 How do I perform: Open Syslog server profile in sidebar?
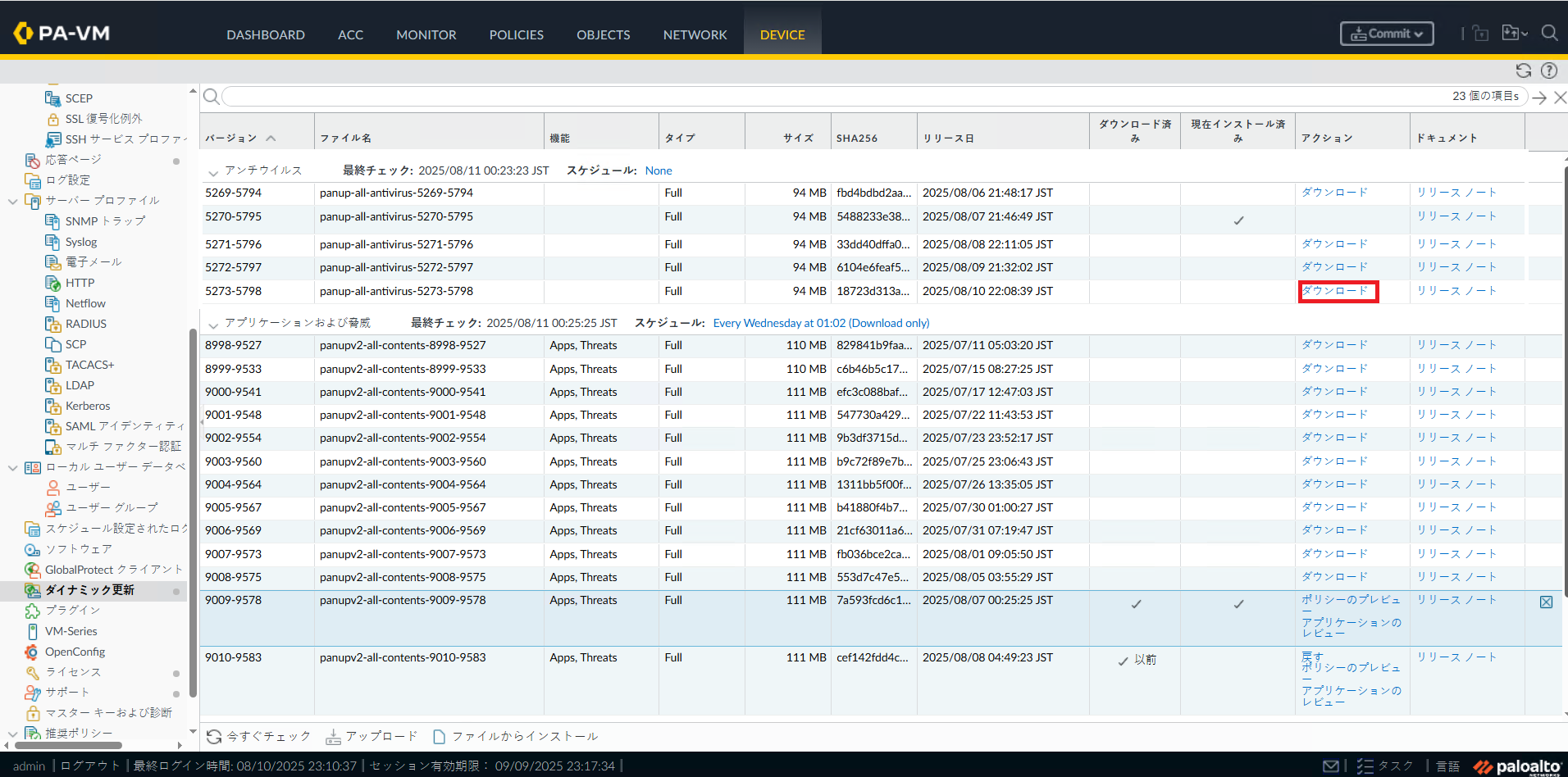pos(81,242)
